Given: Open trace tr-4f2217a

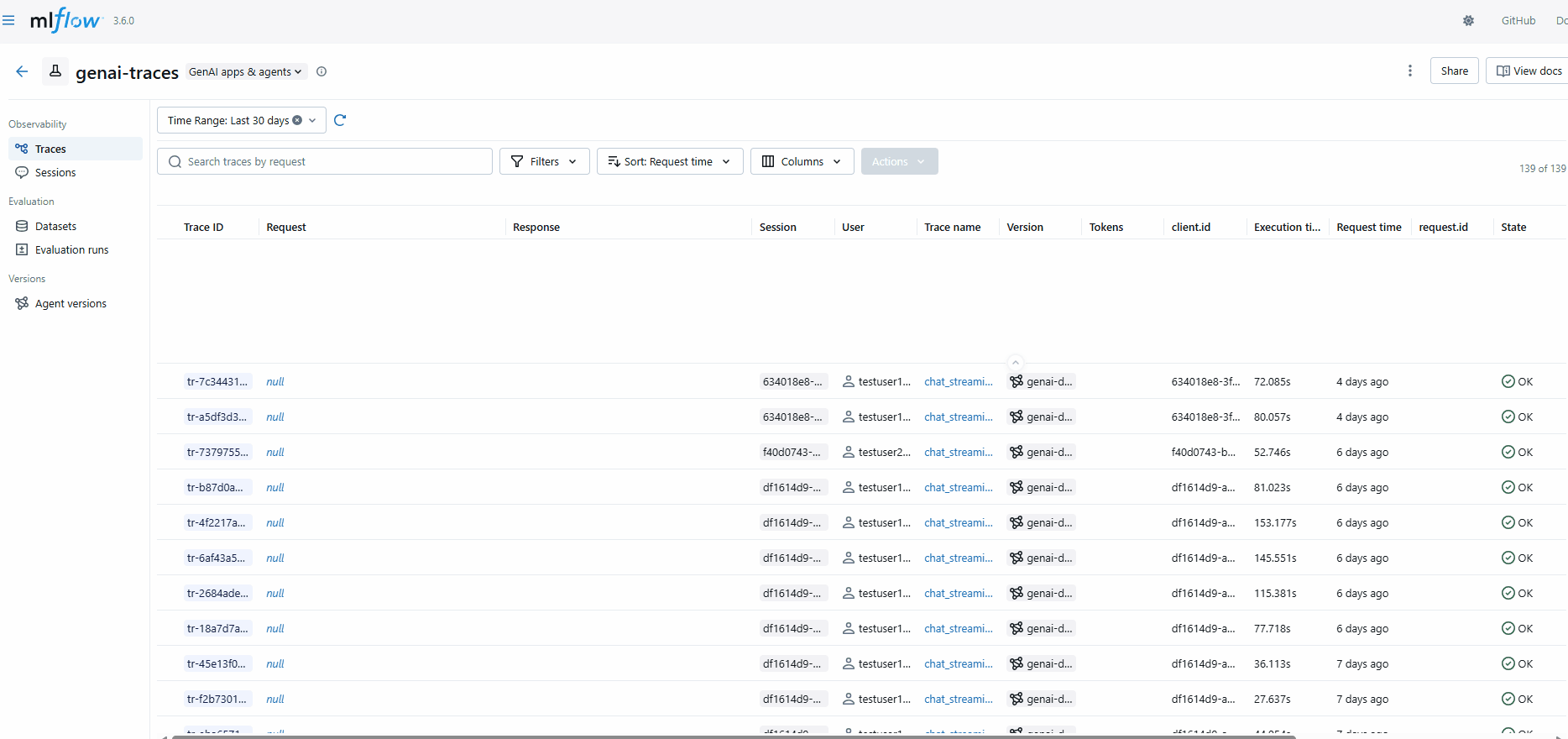Looking at the screenshot, I should [x=217, y=522].
